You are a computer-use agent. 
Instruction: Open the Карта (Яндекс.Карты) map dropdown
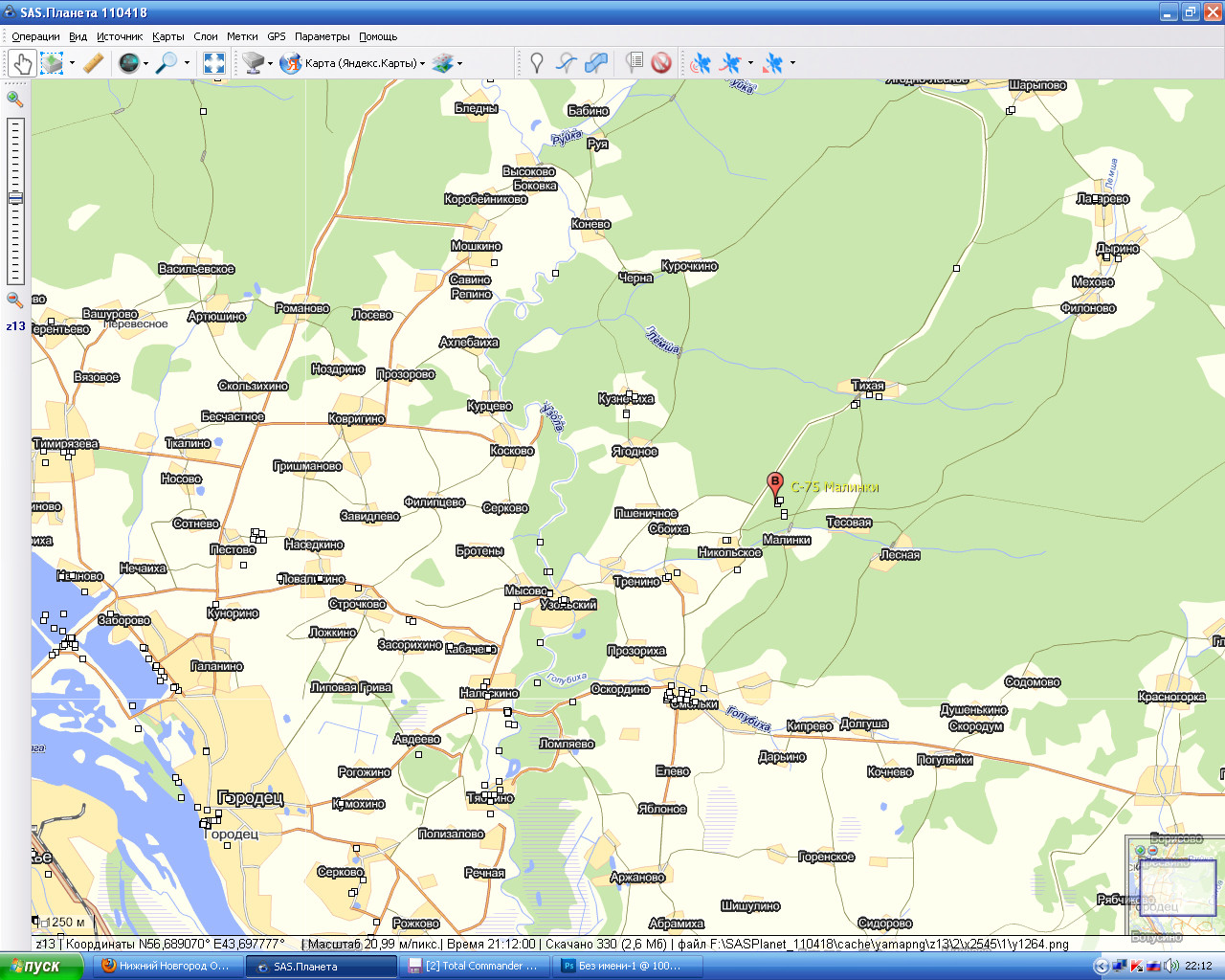click(x=353, y=63)
